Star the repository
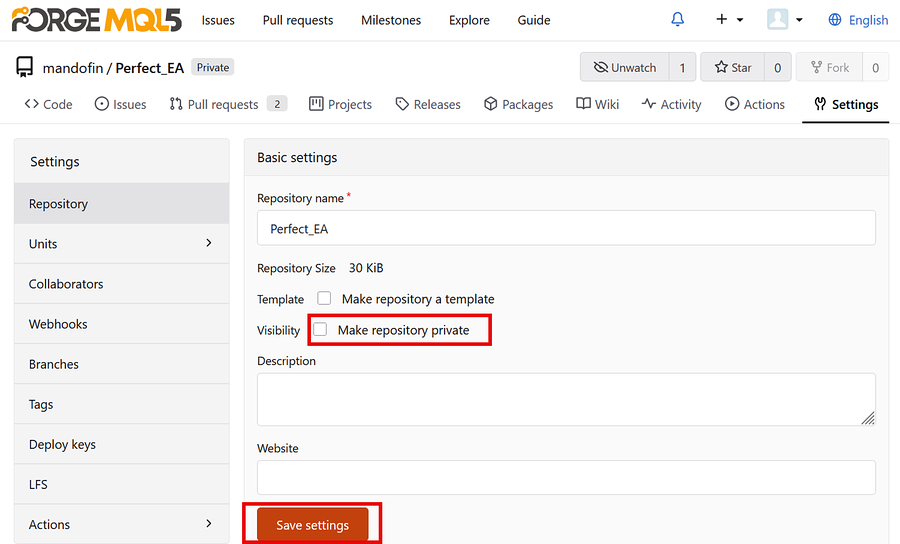Screen dimensions: 900x544 click(732, 67)
